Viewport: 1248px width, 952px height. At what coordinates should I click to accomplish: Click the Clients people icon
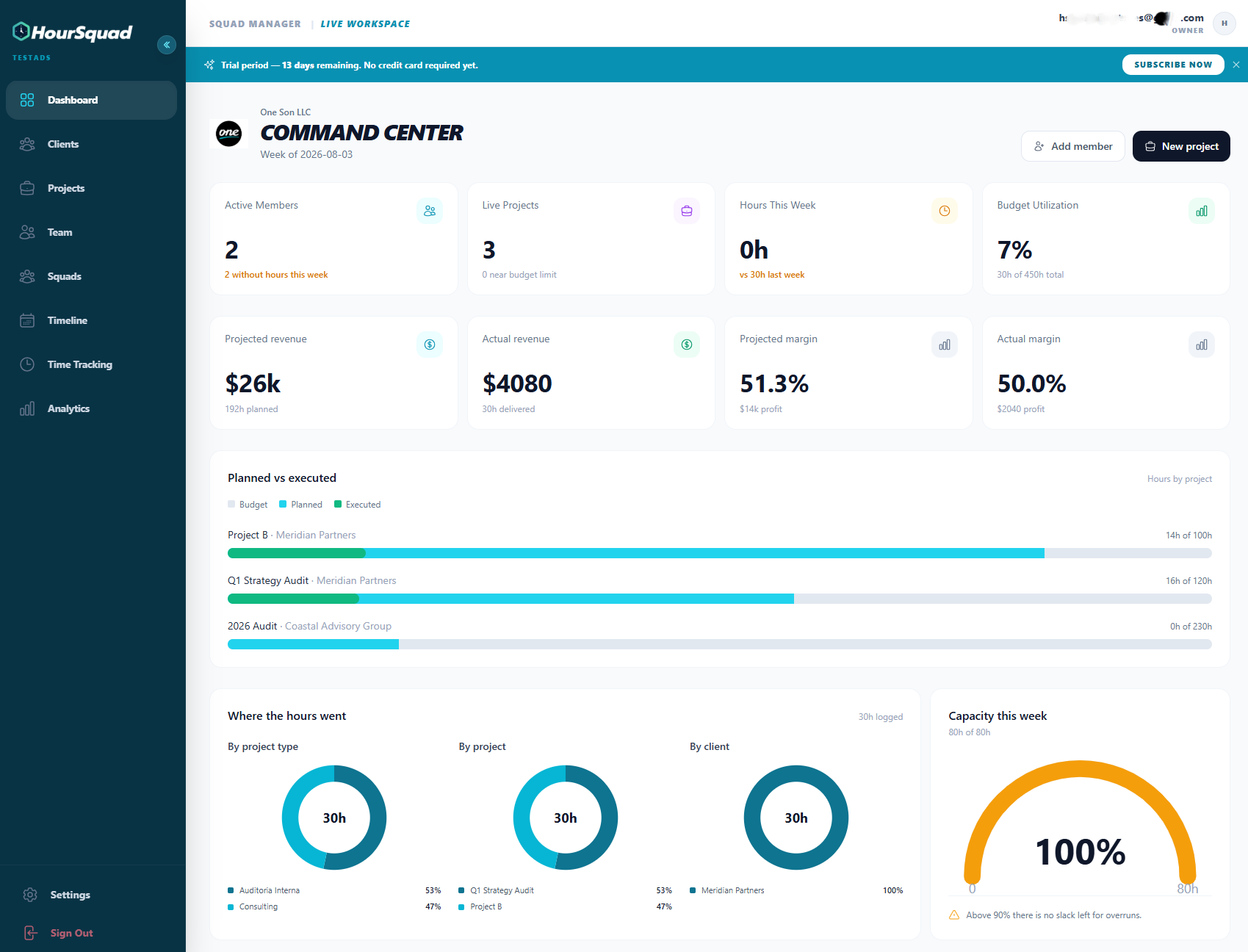pos(27,144)
